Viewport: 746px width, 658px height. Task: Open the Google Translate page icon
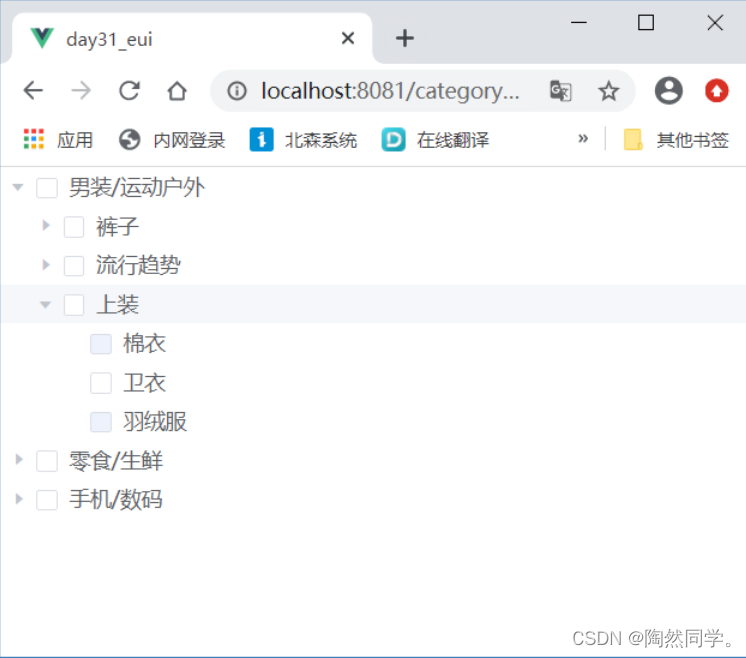560,90
